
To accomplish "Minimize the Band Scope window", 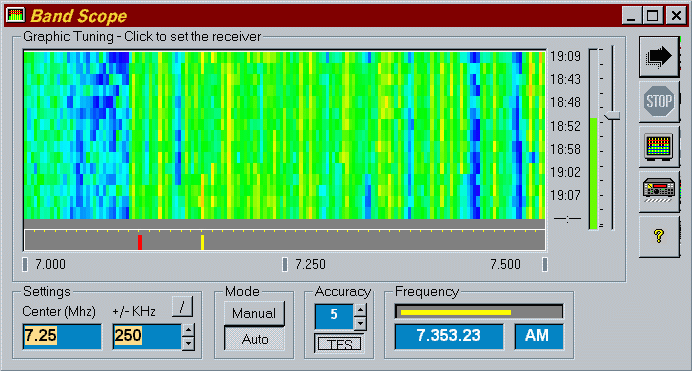I will 632,16.
